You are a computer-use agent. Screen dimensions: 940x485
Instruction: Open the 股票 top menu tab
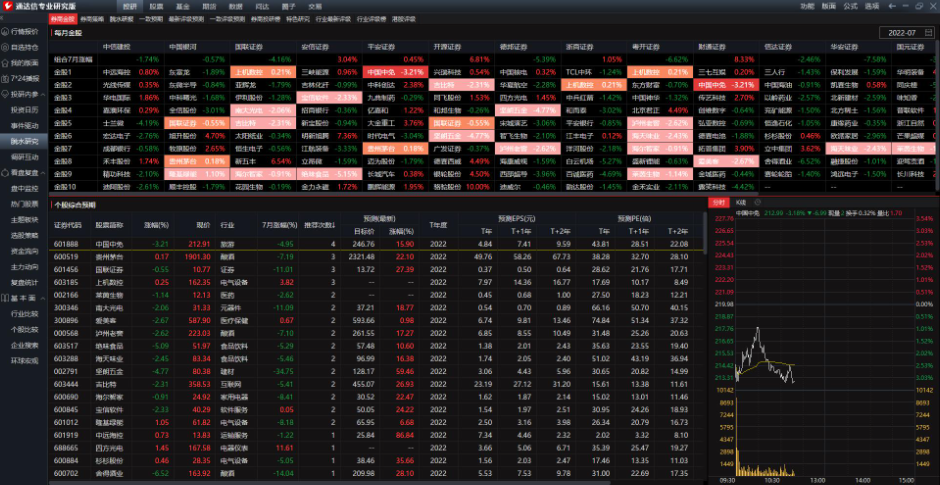click(x=155, y=6)
